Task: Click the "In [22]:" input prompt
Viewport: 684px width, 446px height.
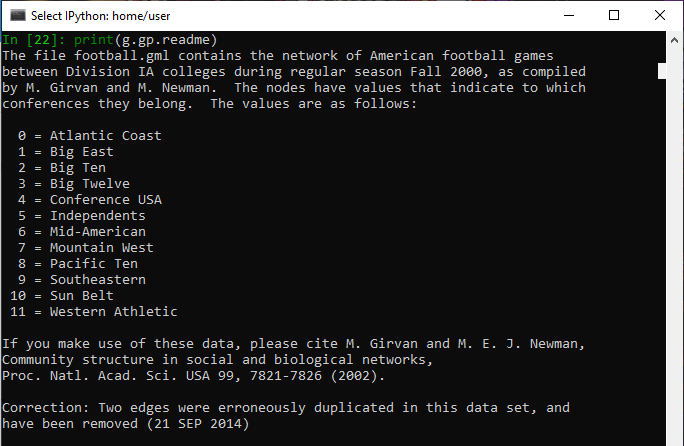Action: [x=31, y=40]
